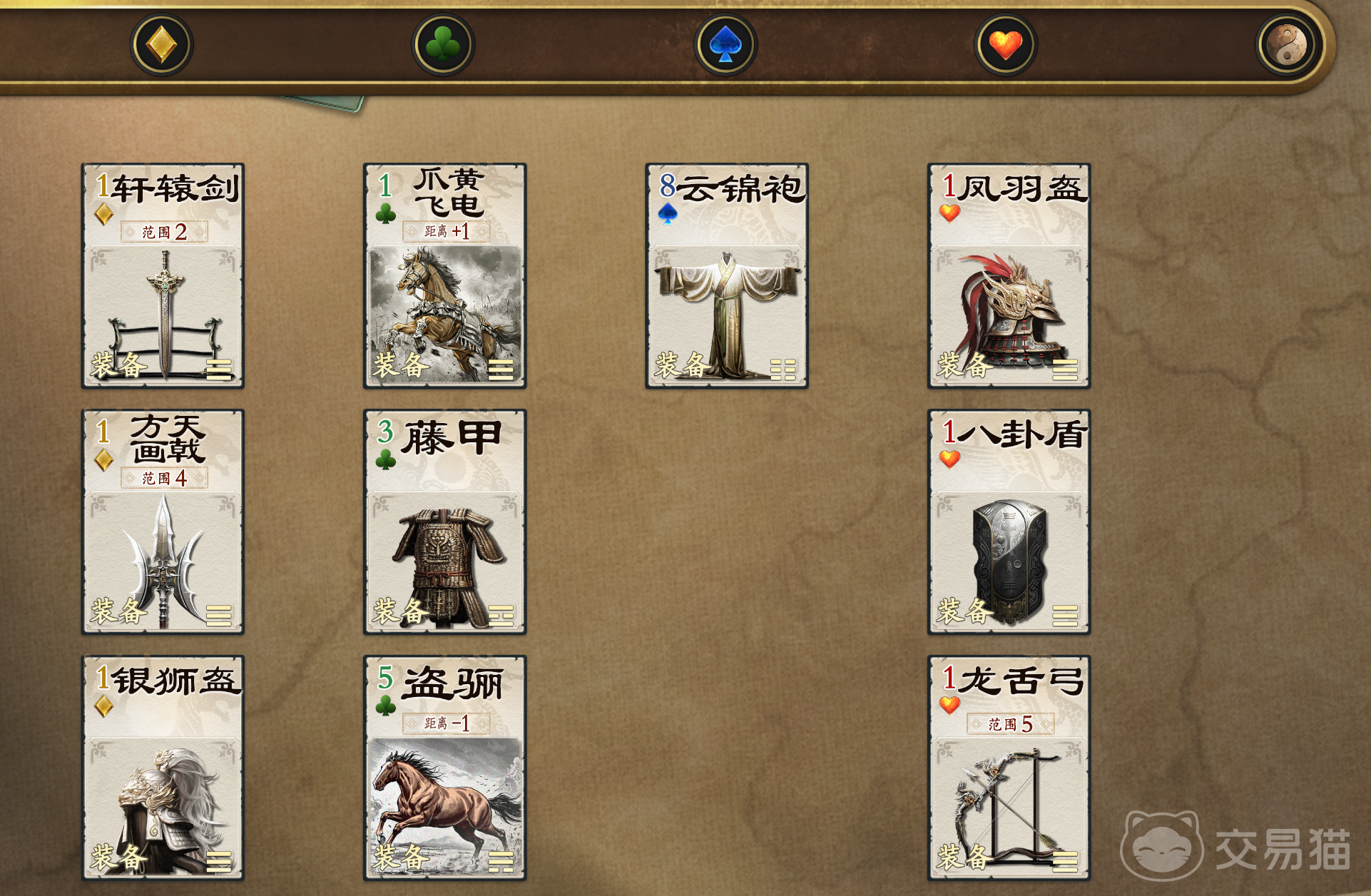Open the 八卦盾 shield card
Screen dimensions: 1371x896
pos(1009,521)
